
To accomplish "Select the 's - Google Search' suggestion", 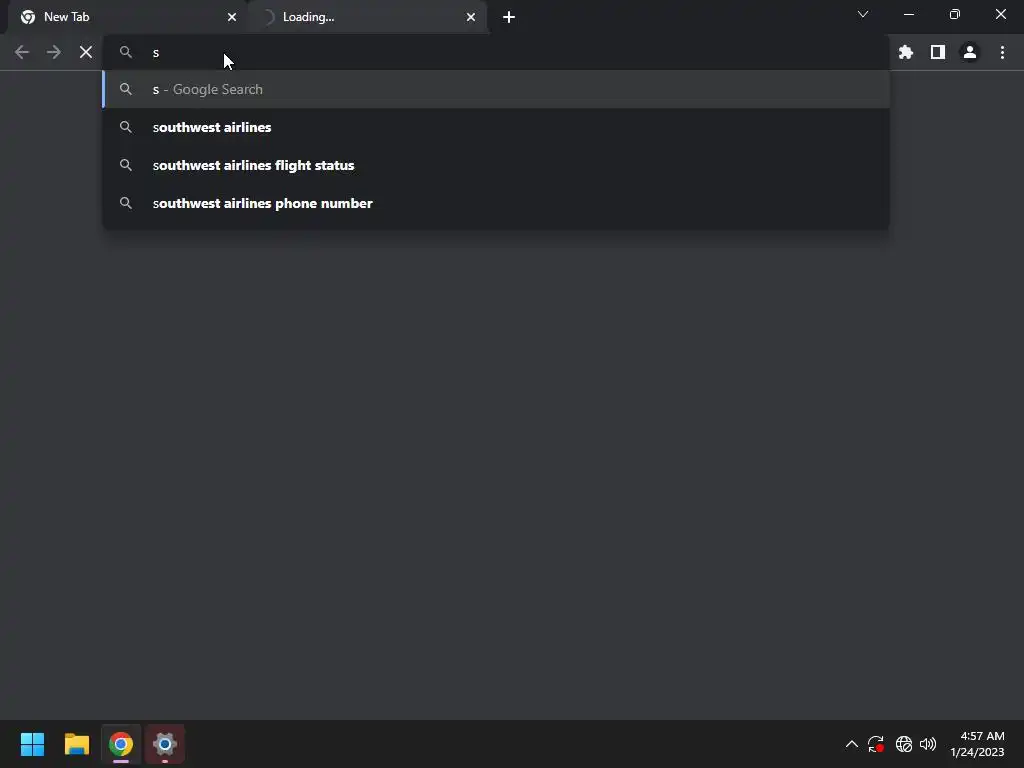I will [496, 89].
